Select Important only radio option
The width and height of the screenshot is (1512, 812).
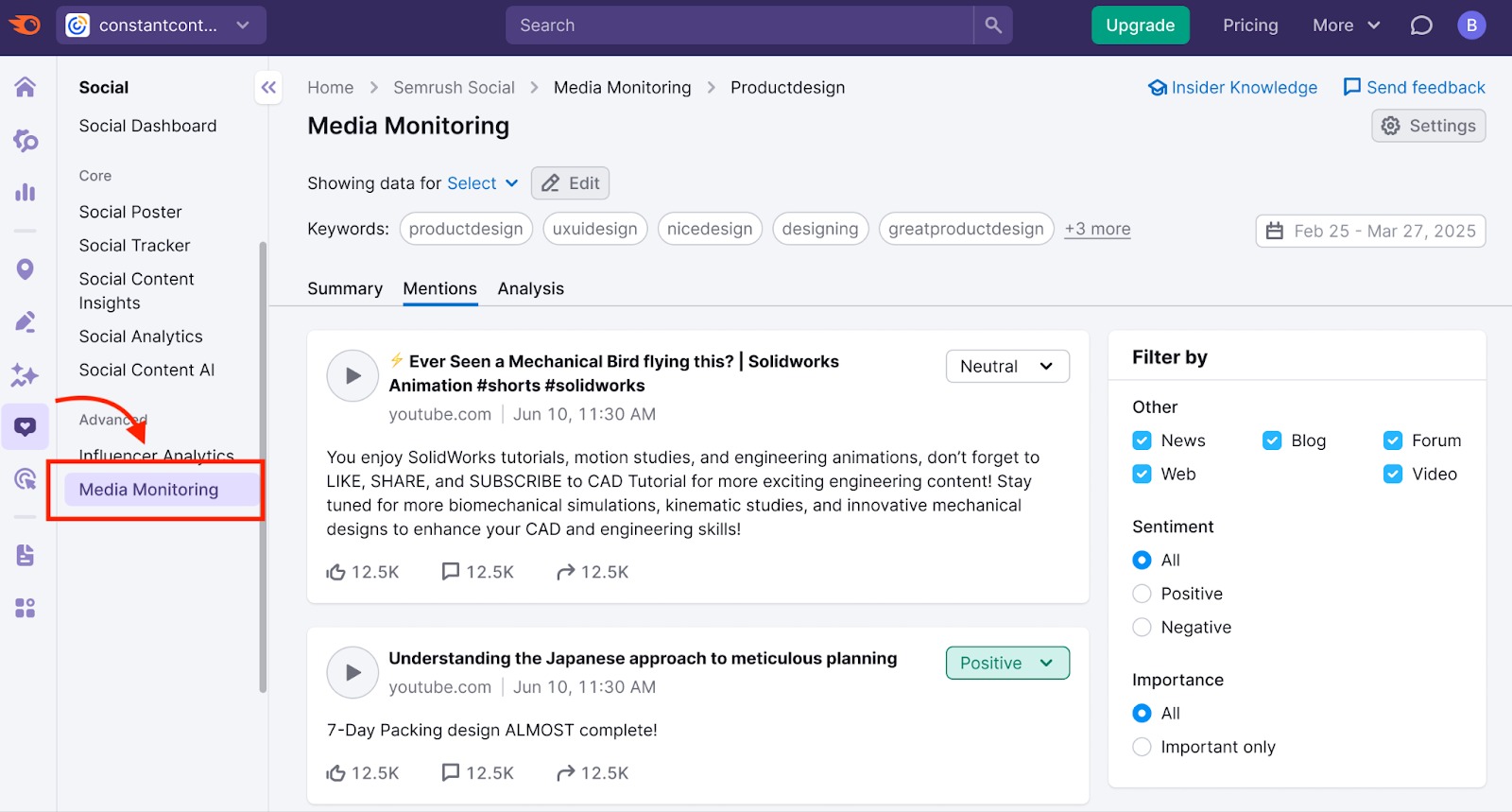click(x=1142, y=747)
